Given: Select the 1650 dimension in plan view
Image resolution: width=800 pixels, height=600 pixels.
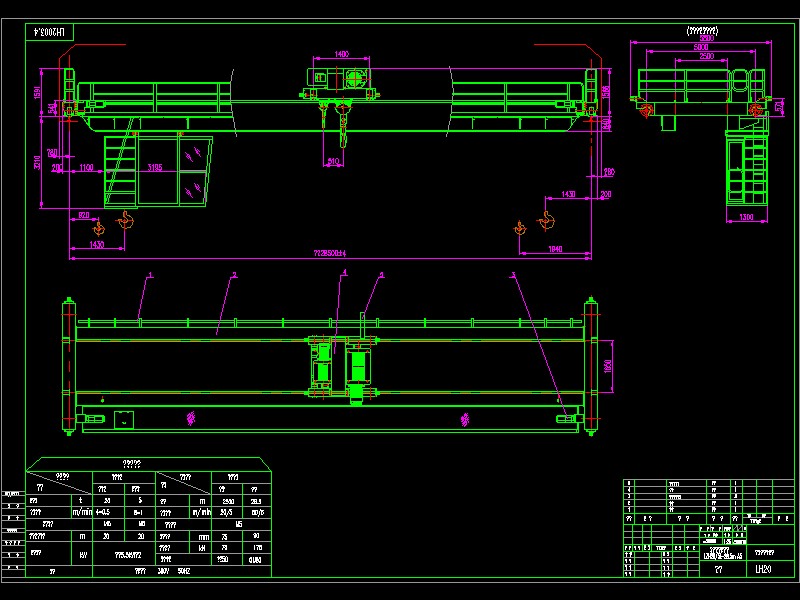Looking at the screenshot, I should tap(607, 366).
